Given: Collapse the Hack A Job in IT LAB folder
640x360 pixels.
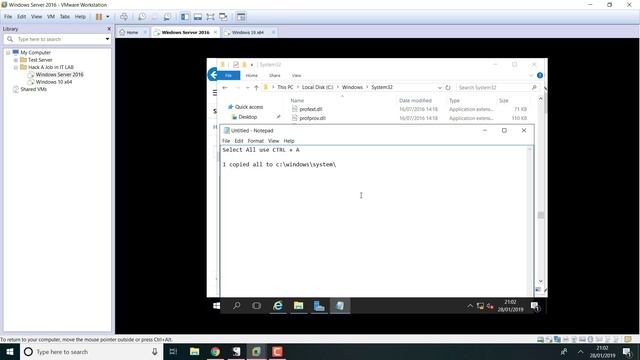Looking at the screenshot, I should (x=16, y=67).
